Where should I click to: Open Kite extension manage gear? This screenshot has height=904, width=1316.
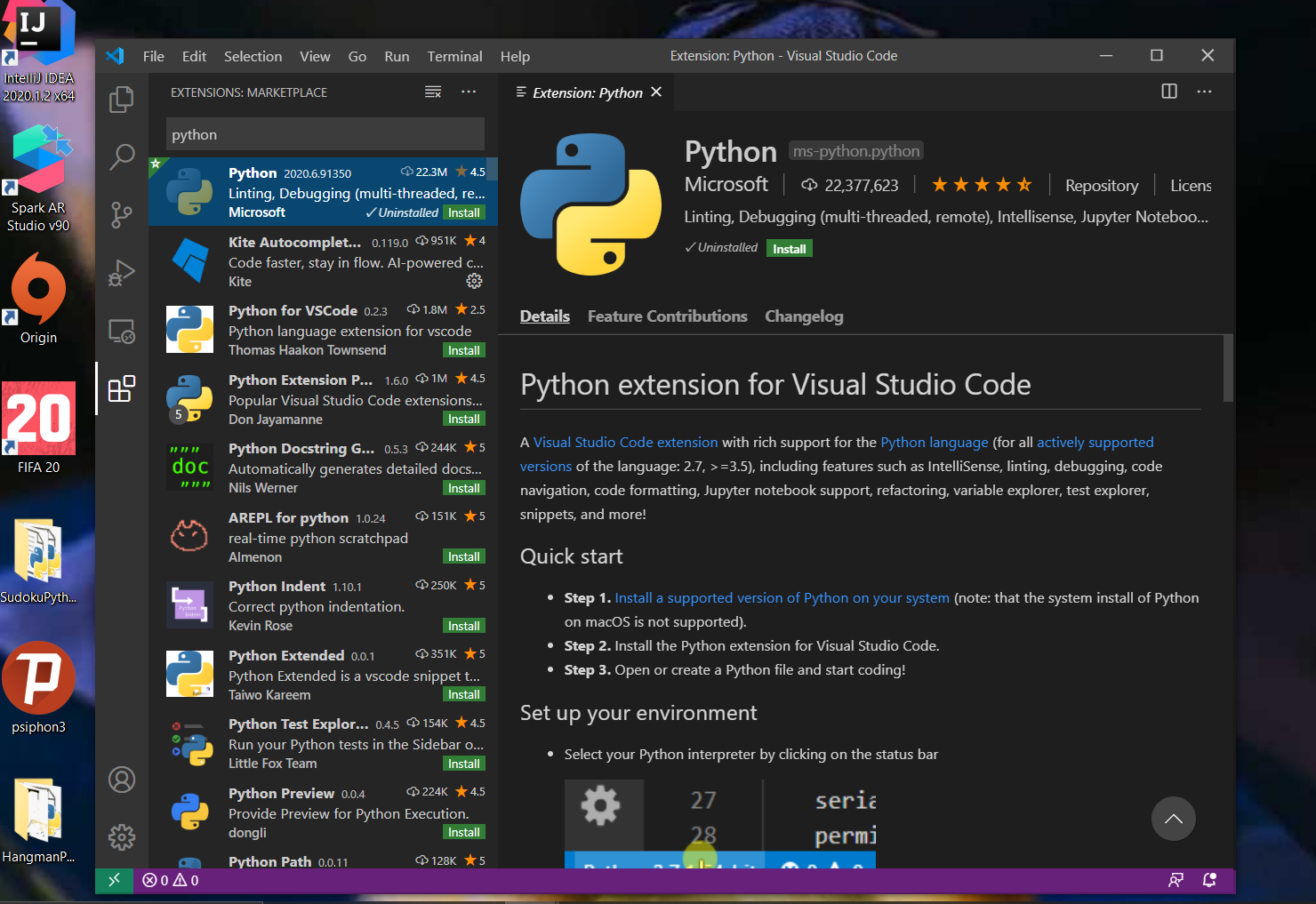[x=475, y=281]
